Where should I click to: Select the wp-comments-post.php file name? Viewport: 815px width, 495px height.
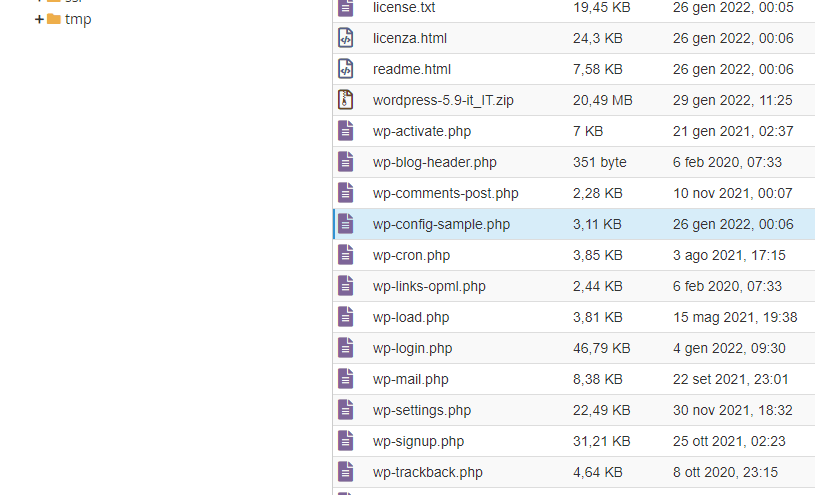click(x=445, y=193)
